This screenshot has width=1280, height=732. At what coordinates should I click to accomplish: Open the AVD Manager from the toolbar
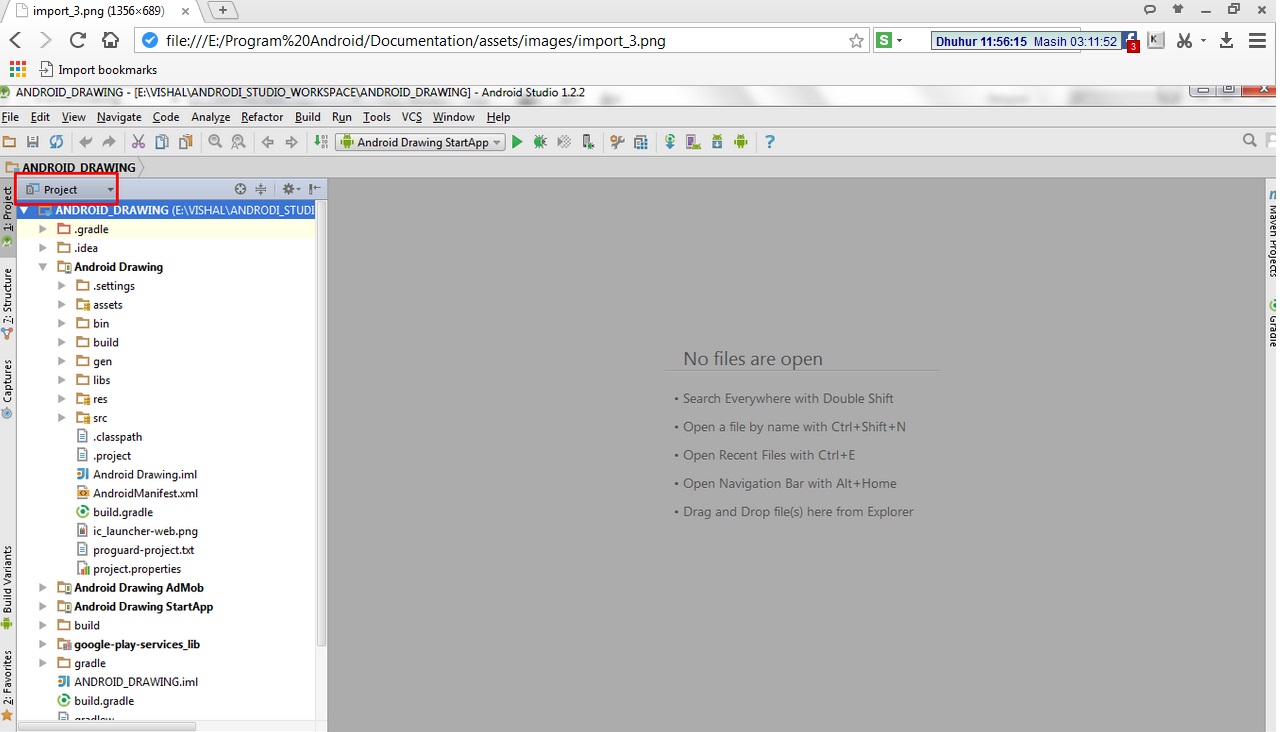tap(692, 141)
